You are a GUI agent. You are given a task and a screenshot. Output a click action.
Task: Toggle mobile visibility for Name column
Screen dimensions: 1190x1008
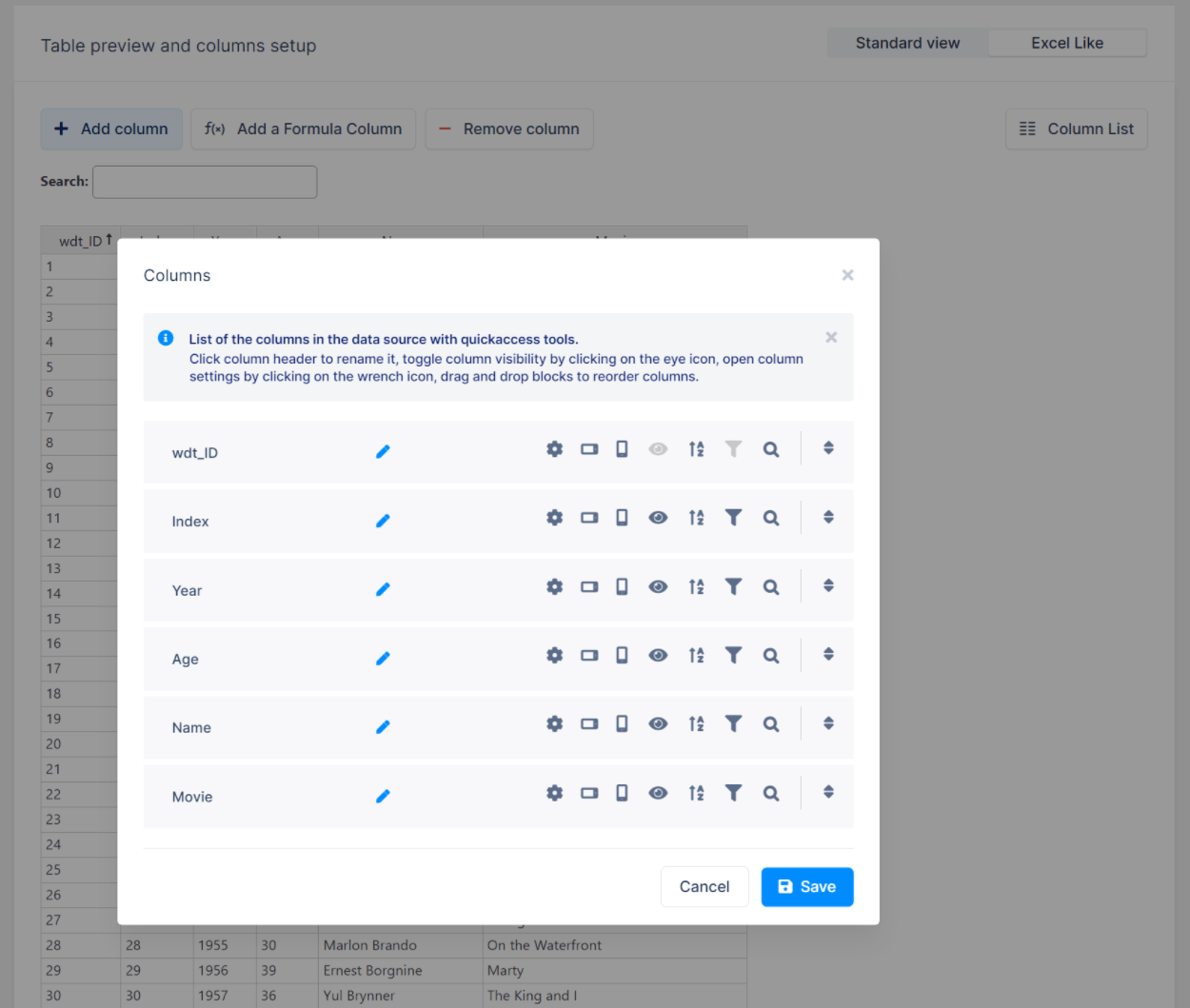pos(622,723)
